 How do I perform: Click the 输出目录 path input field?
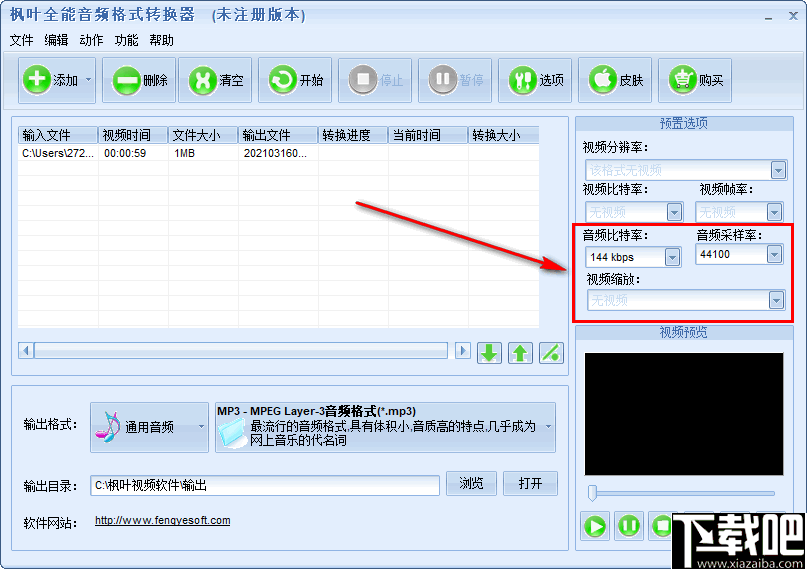tap(265, 485)
